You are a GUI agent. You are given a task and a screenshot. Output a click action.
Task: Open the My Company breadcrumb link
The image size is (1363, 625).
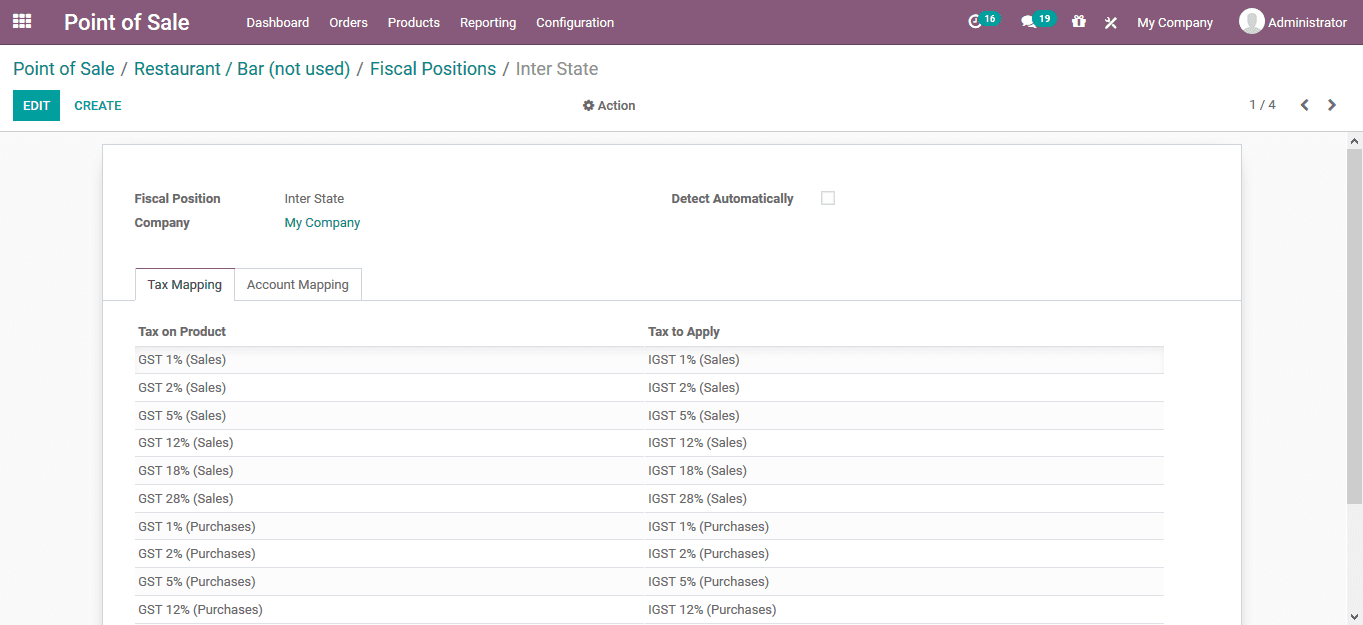pos(322,222)
